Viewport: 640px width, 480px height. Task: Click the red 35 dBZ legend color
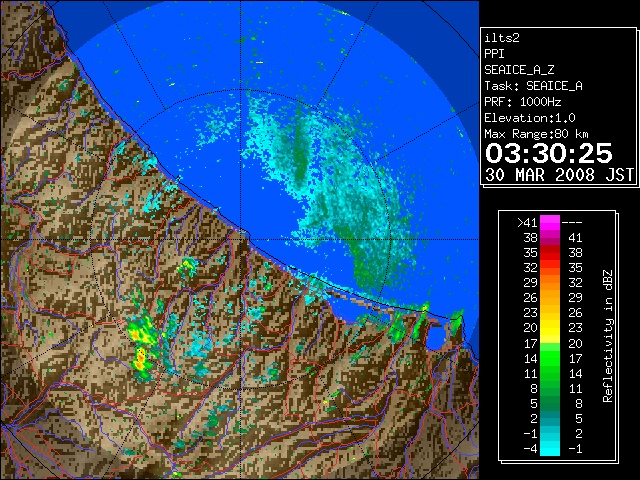(x=550, y=253)
